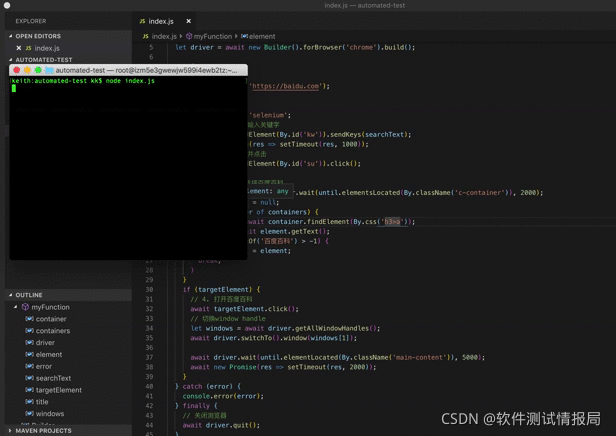Select containers variable in Outline
The width and height of the screenshot is (616, 436).
(x=53, y=331)
